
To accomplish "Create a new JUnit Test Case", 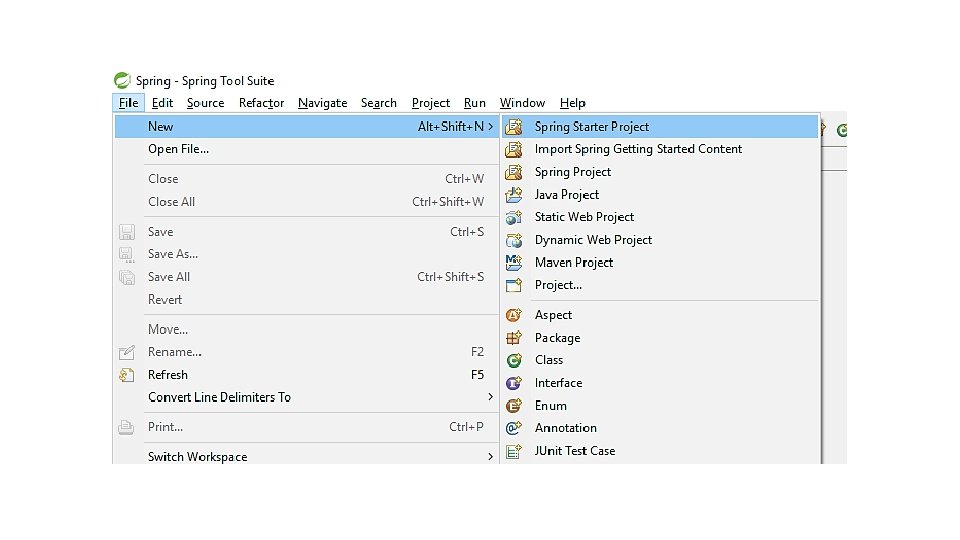I will coord(660,451).
